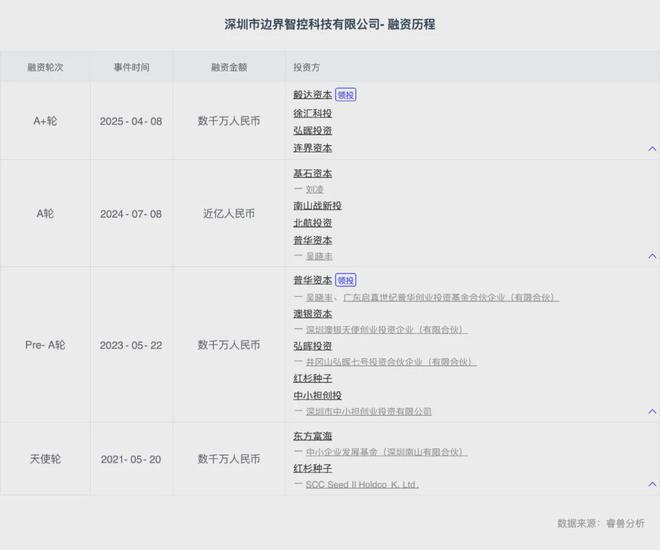Collapse the A+轮 investor list chevron
This screenshot has height=550, width=660.
(652, 149)
